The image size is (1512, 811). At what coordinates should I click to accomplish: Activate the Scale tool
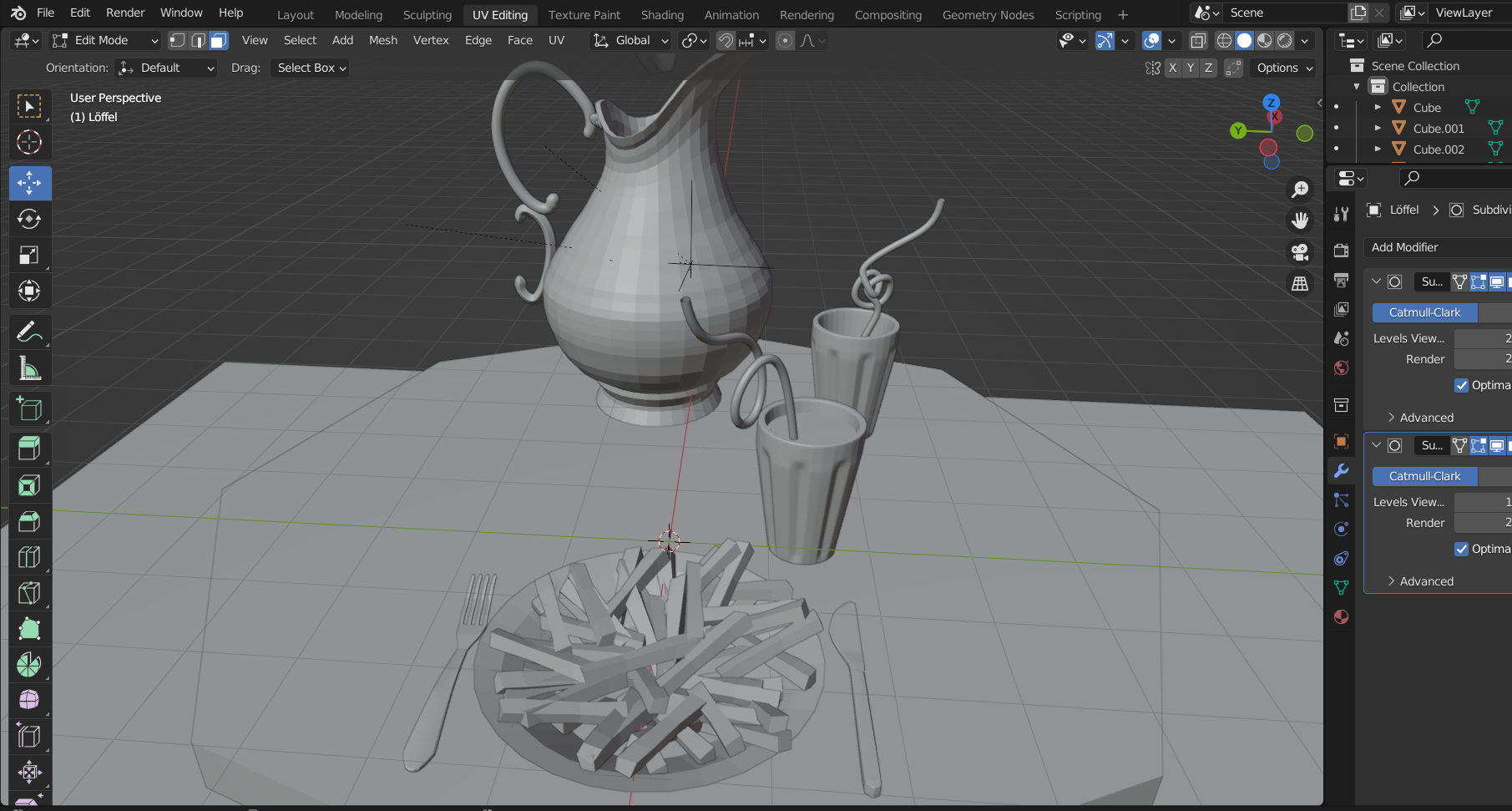coord(29,255)
